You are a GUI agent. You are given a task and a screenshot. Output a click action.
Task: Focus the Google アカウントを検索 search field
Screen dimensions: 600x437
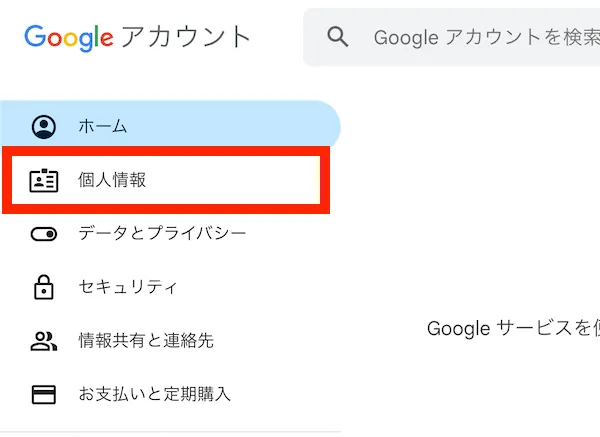pyautogui.click(x=480, y=38)
